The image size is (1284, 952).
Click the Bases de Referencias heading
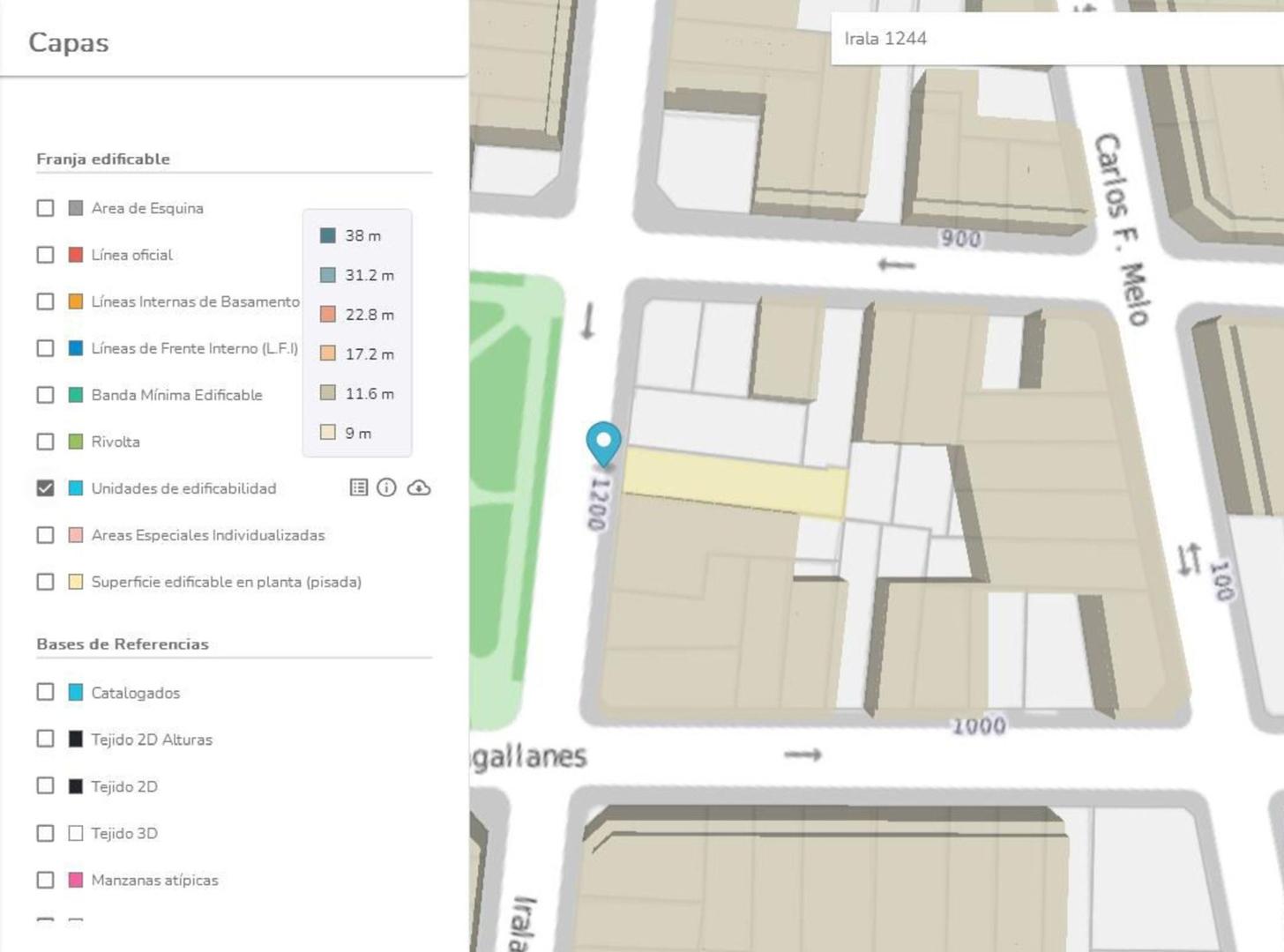(123, 644)
